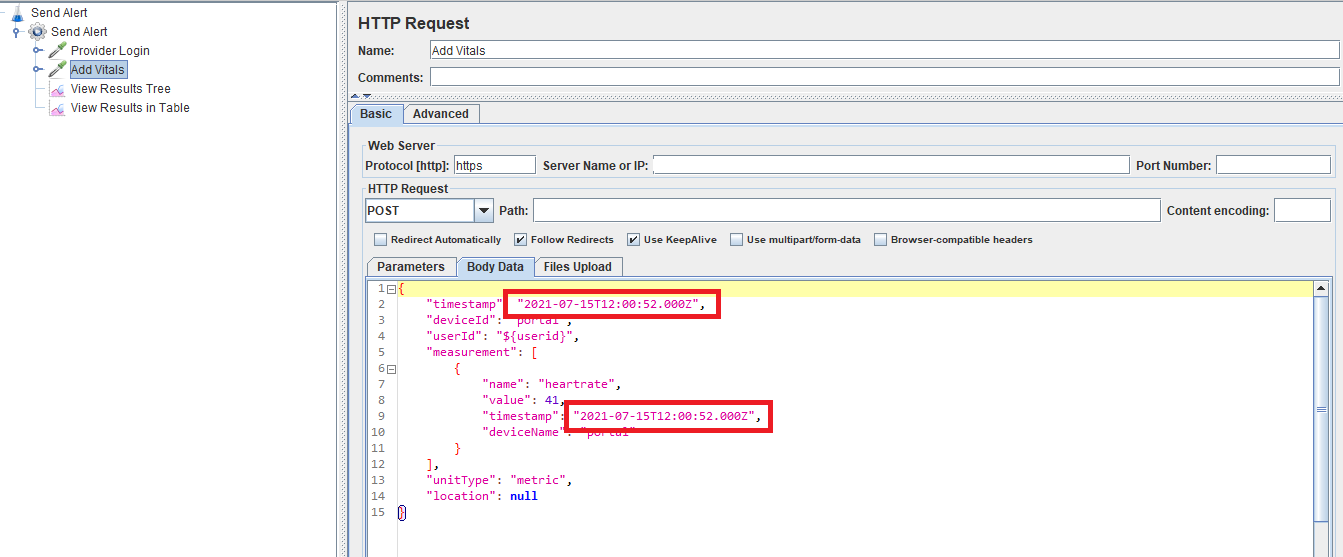Click the "deviceId" key on line 3
Viewport: 1343px width, 557px height.
[461, 320]
